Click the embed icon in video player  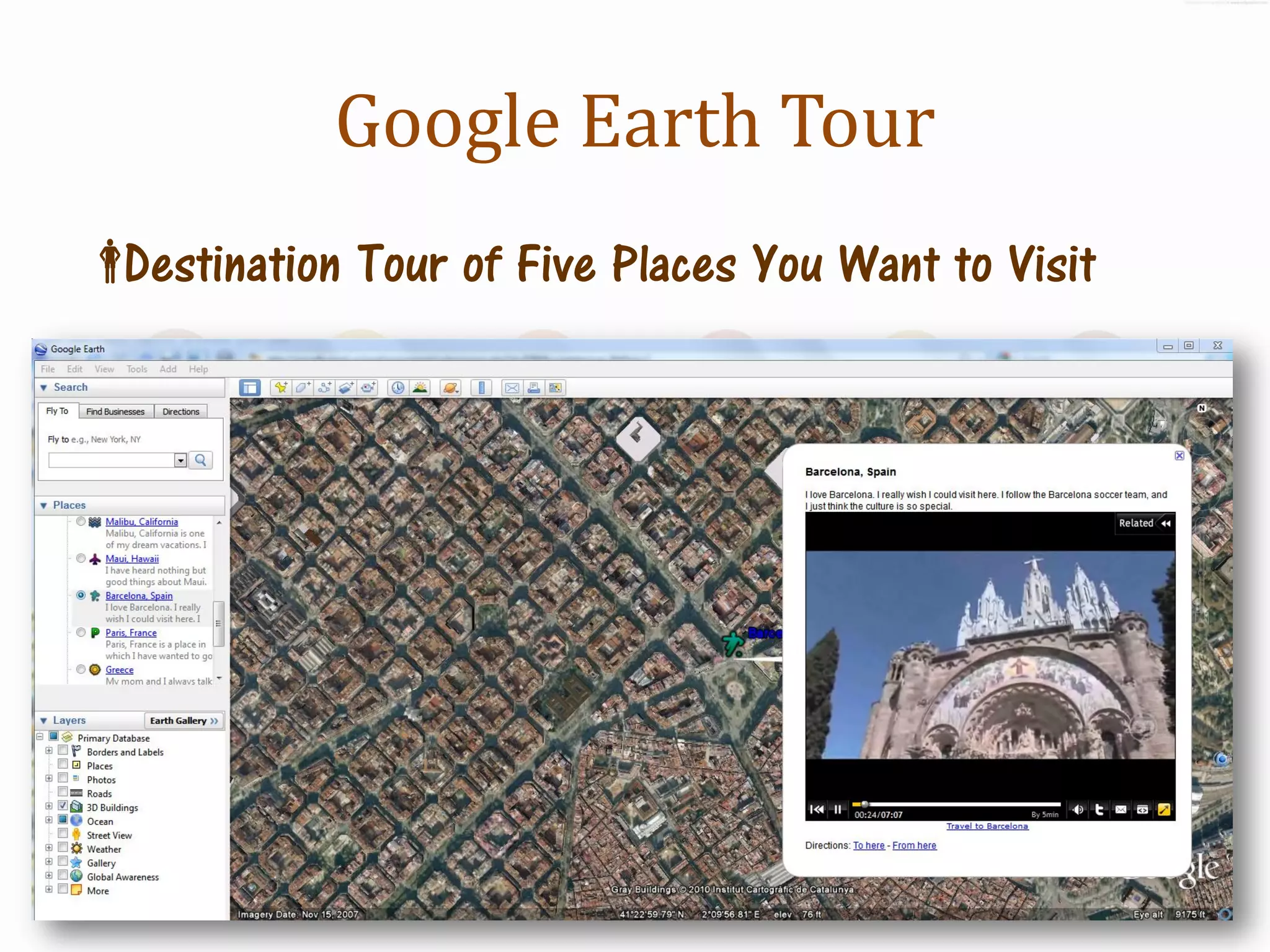coord(1142,809)
